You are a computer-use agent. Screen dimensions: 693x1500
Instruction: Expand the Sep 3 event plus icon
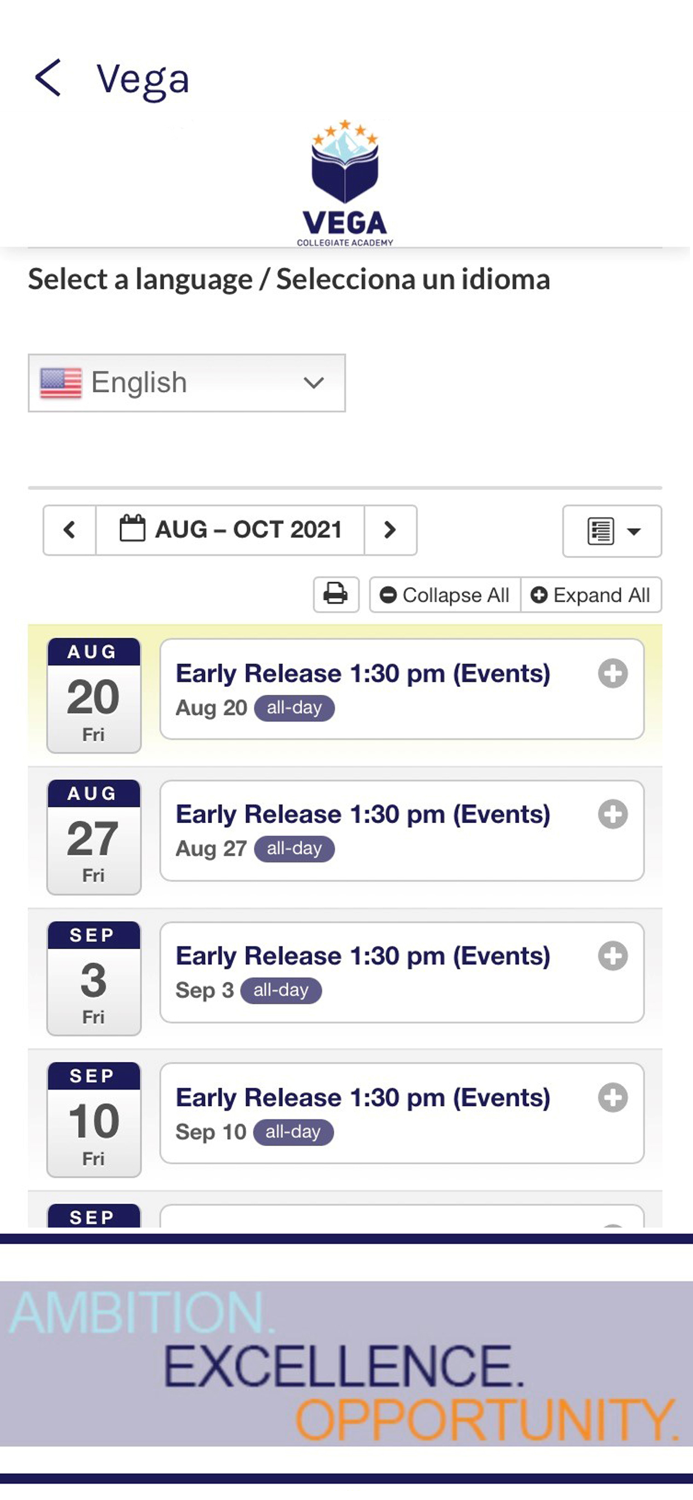[613, 957]
